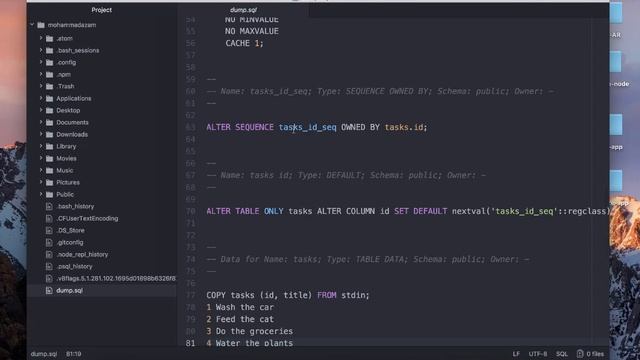Click the .bash_sessions folder icon
Screen dimensions: 640x360
49,50
